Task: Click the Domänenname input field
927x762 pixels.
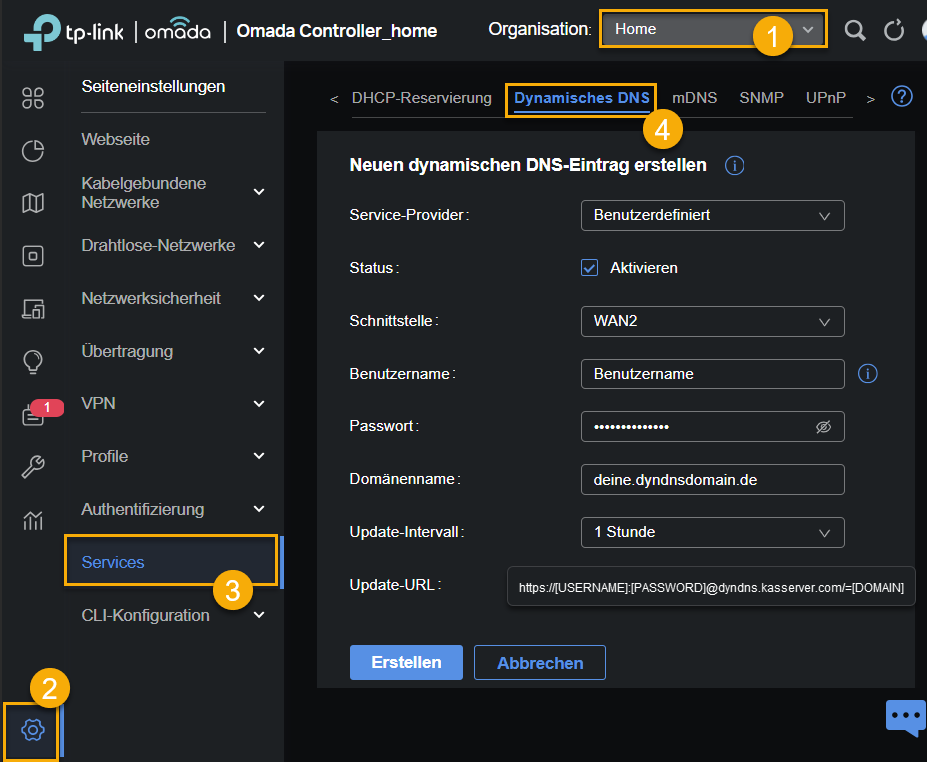Action: tap(712, 479)
